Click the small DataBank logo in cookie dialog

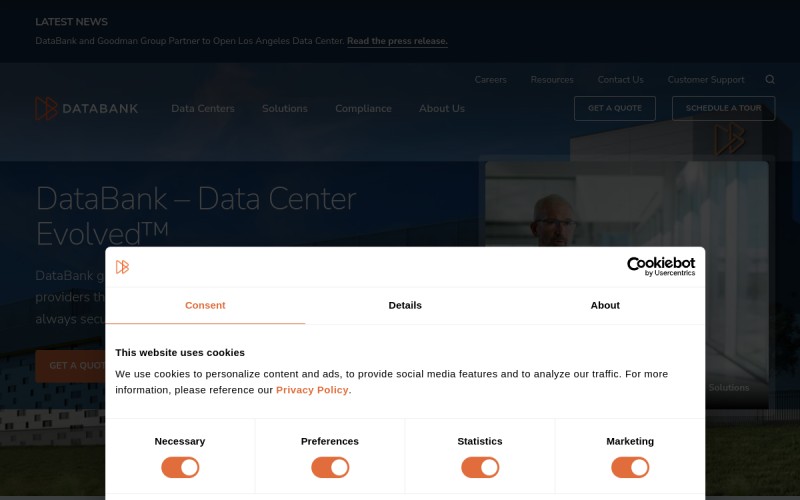(x=122, y=267)
